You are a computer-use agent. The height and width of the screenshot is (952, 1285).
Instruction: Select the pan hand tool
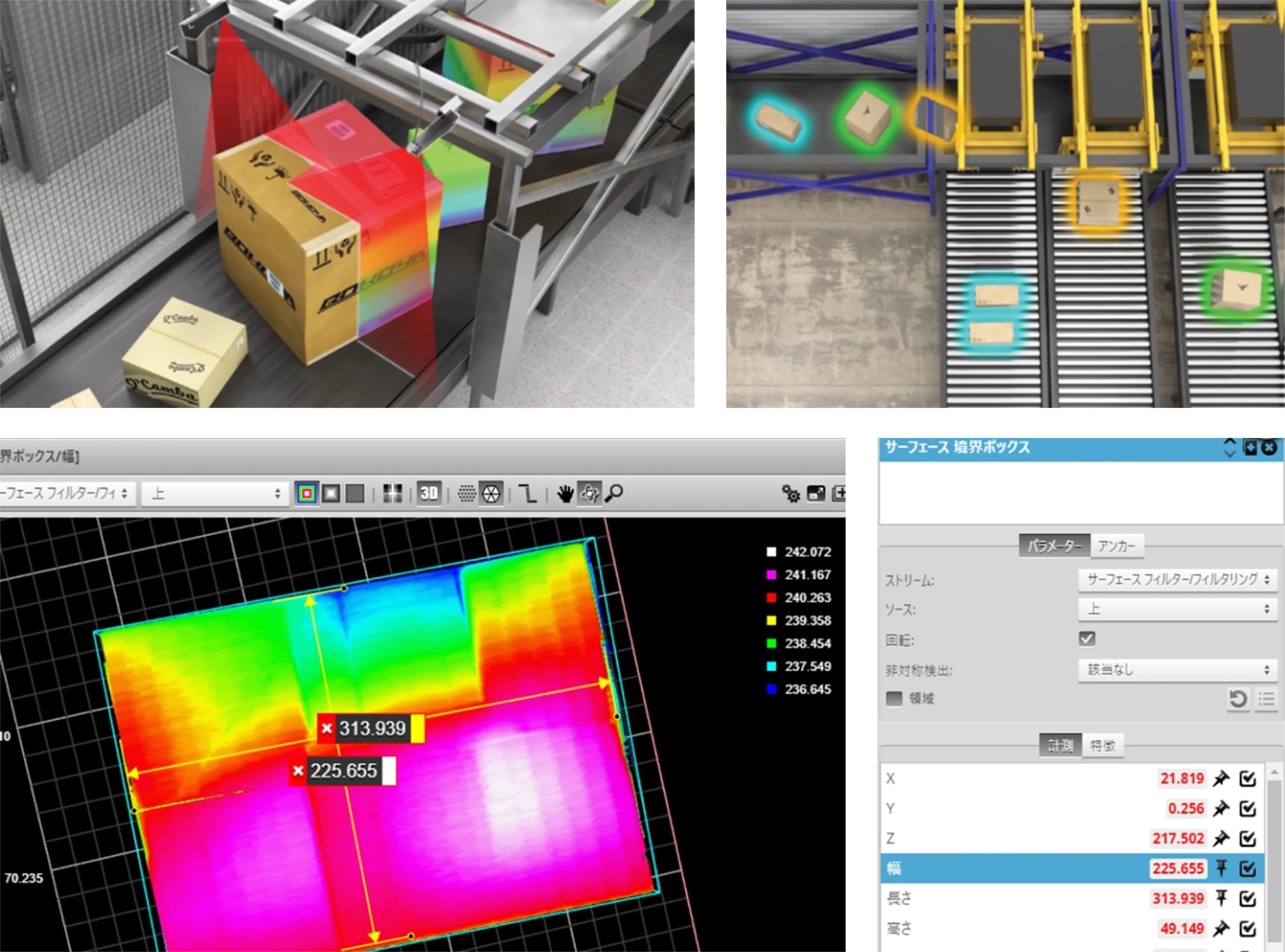coord(565,493)
